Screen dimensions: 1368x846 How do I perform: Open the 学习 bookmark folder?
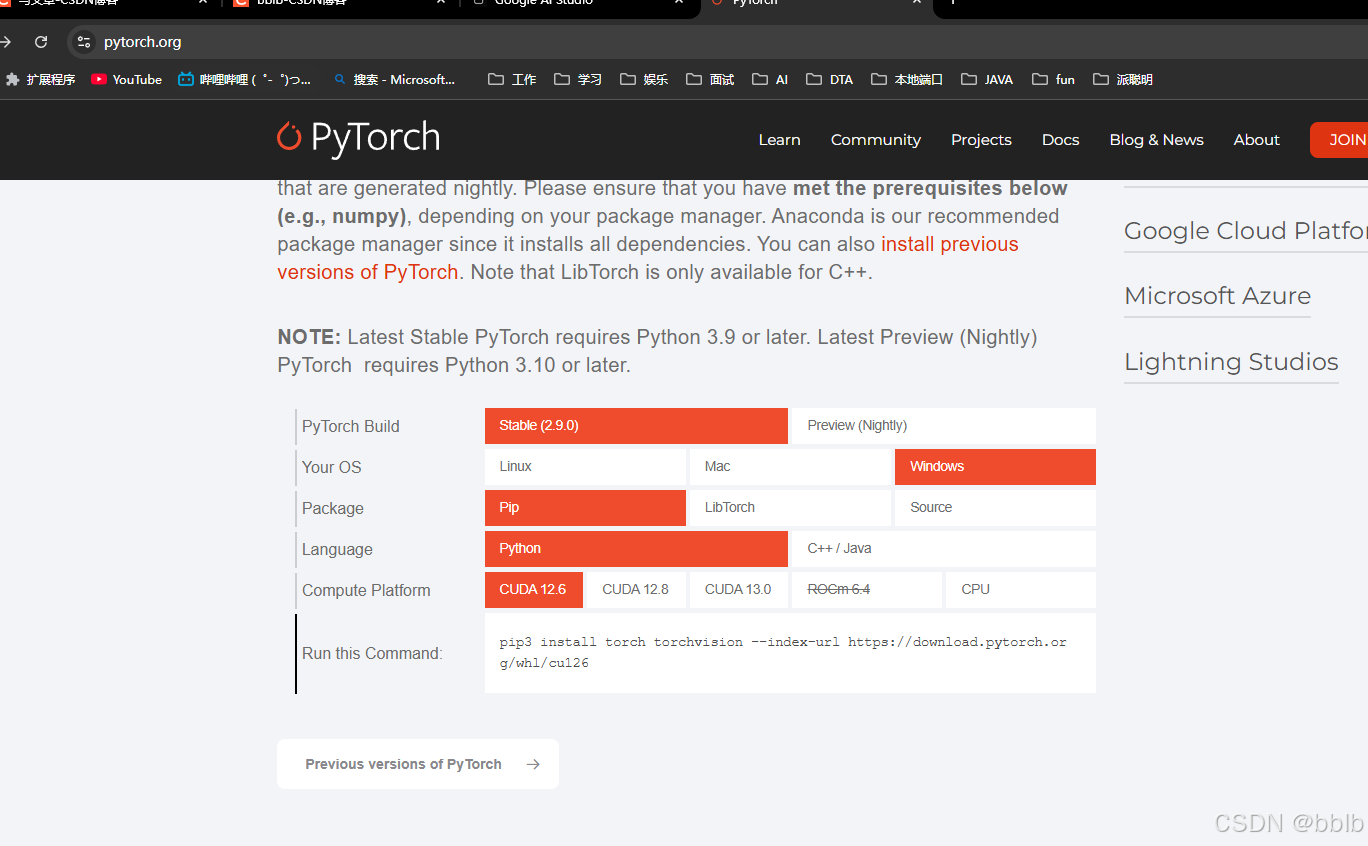[x=578, y=79]
